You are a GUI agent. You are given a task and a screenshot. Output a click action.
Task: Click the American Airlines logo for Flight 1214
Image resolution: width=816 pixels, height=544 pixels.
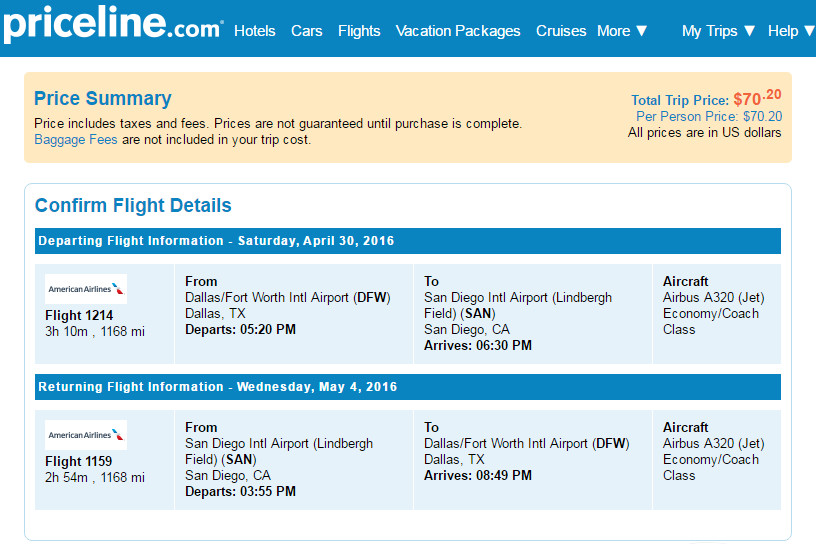(86, 289)
